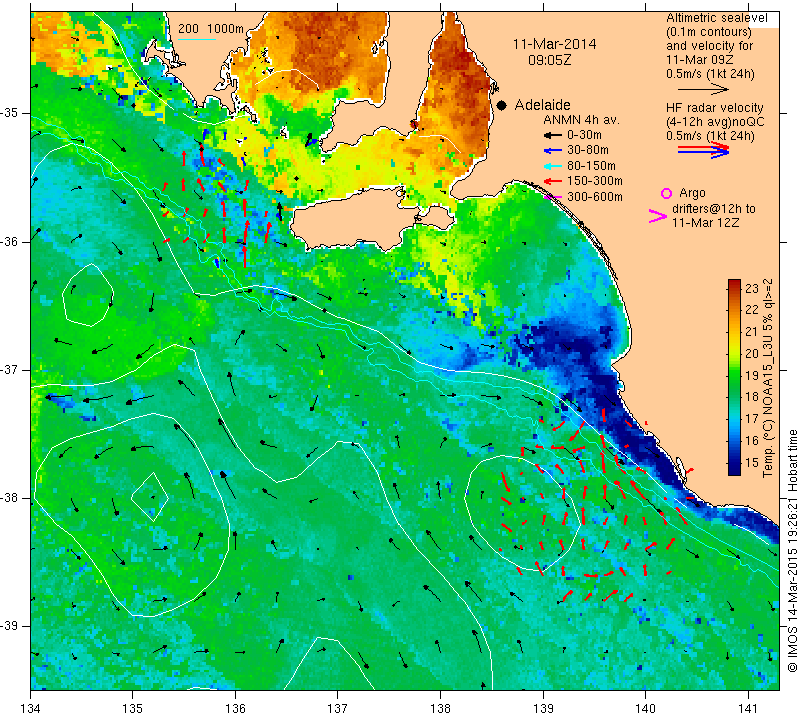
Task: Click the Altimetric sealevel heading
Action: (x=717, y=18)
